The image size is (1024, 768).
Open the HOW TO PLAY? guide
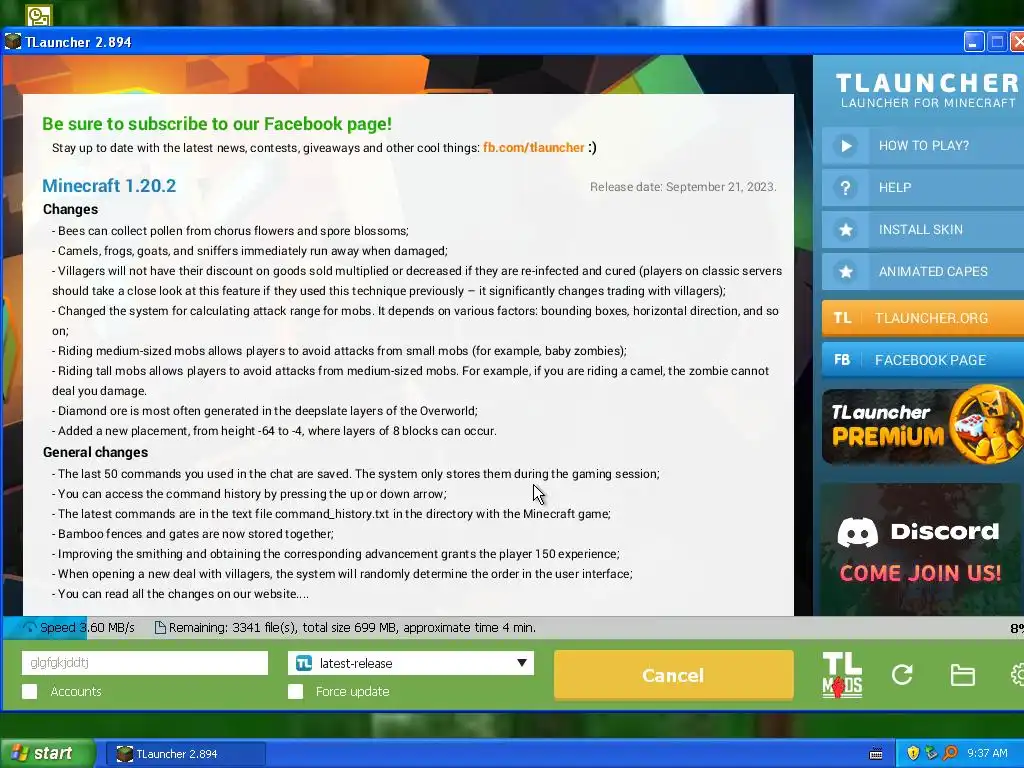(x=922, y=146)
